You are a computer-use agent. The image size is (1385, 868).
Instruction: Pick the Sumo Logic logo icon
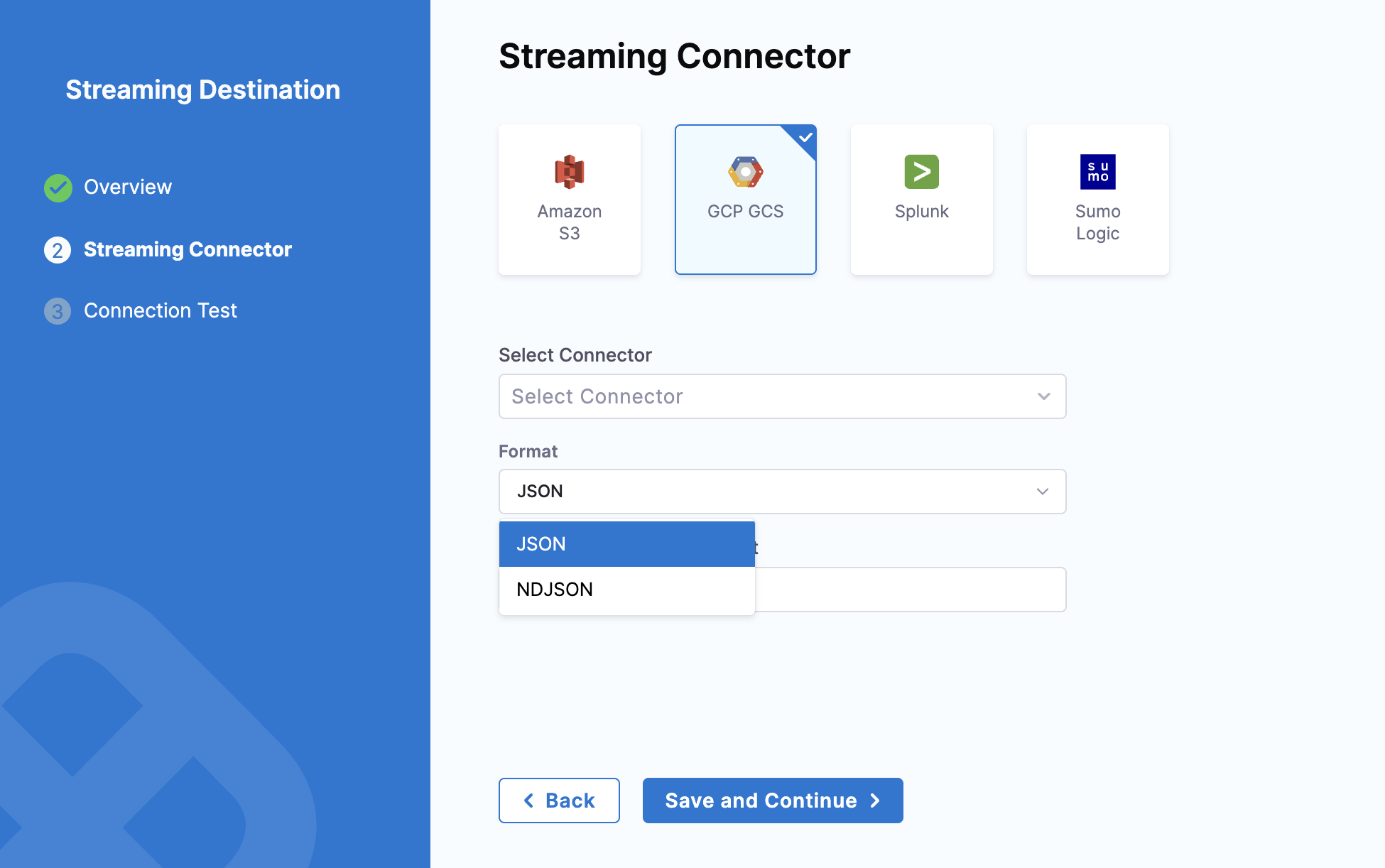point(1097,172)
